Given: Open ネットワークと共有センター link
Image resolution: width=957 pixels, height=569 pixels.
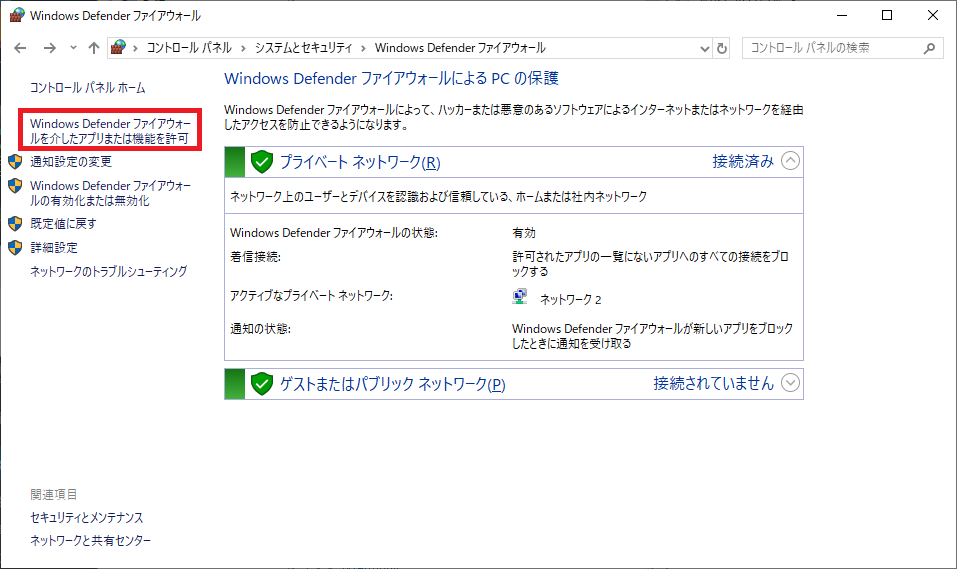Looking at the screenshot, I should click(90, 541).
